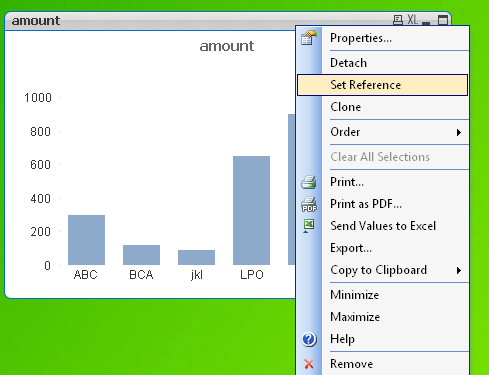This screenshot has height=375, width=489.
Task: Choose Minimize in the context menu
Action: point(382,295)
